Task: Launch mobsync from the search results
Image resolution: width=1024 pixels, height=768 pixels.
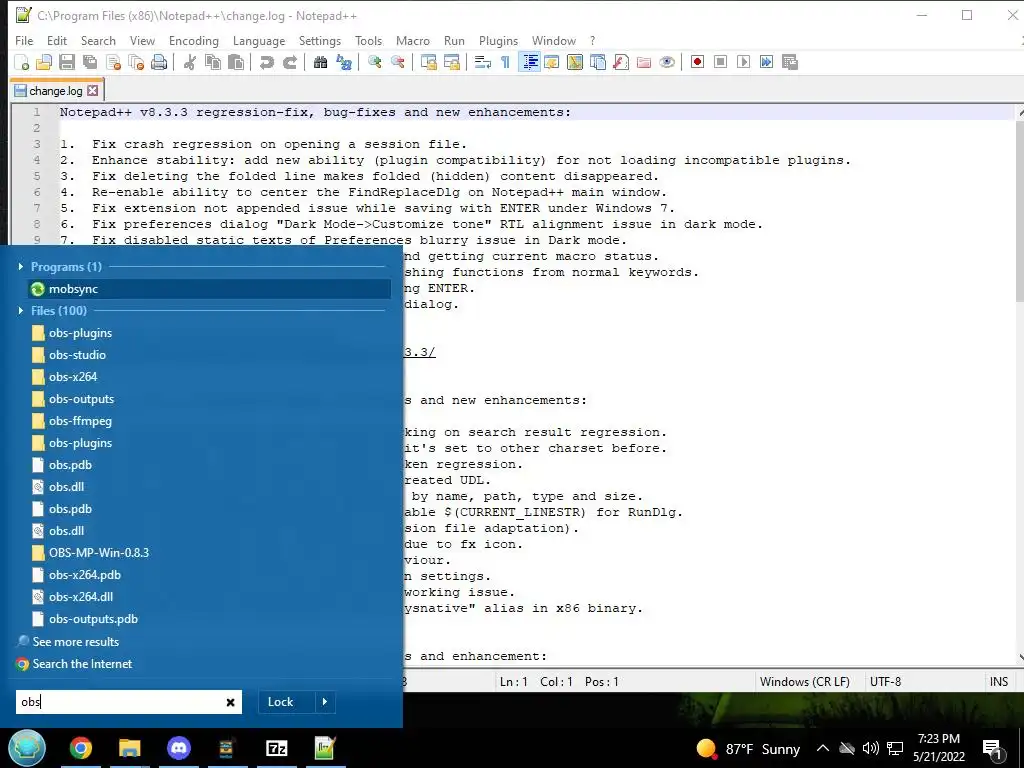Action: [x=209, y=289]
